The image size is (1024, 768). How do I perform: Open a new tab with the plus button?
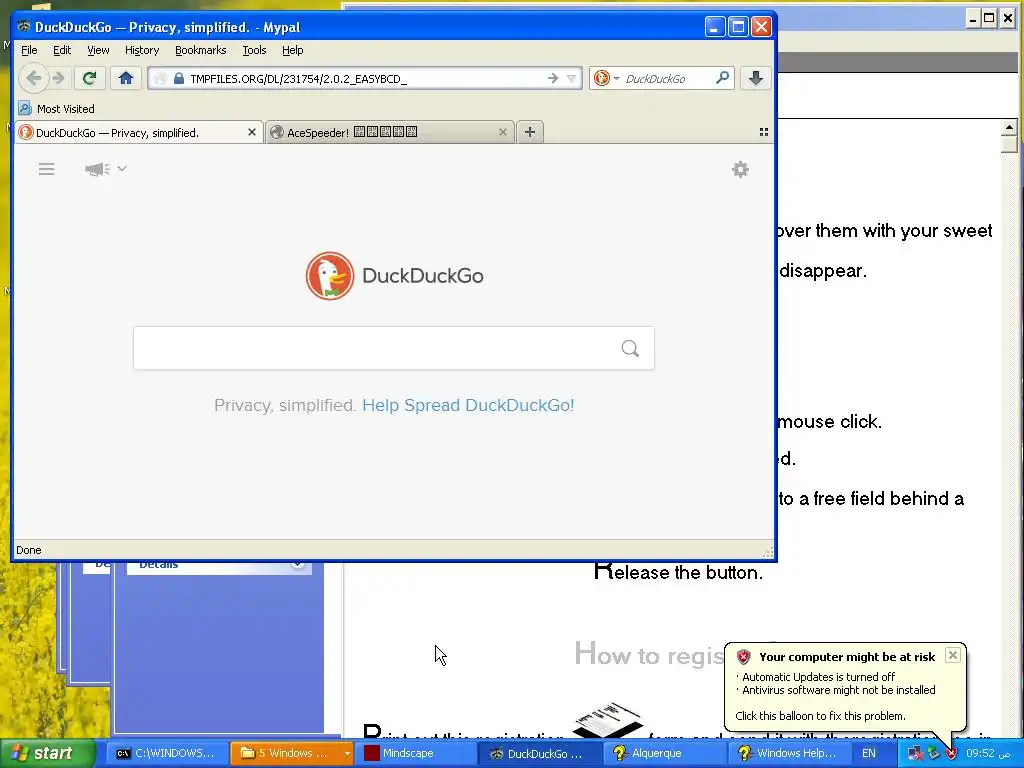(530, 133)
